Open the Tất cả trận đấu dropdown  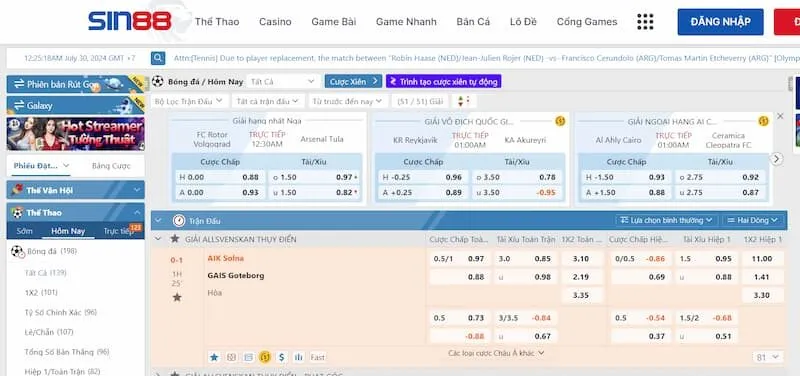click(x=268, y=101)
